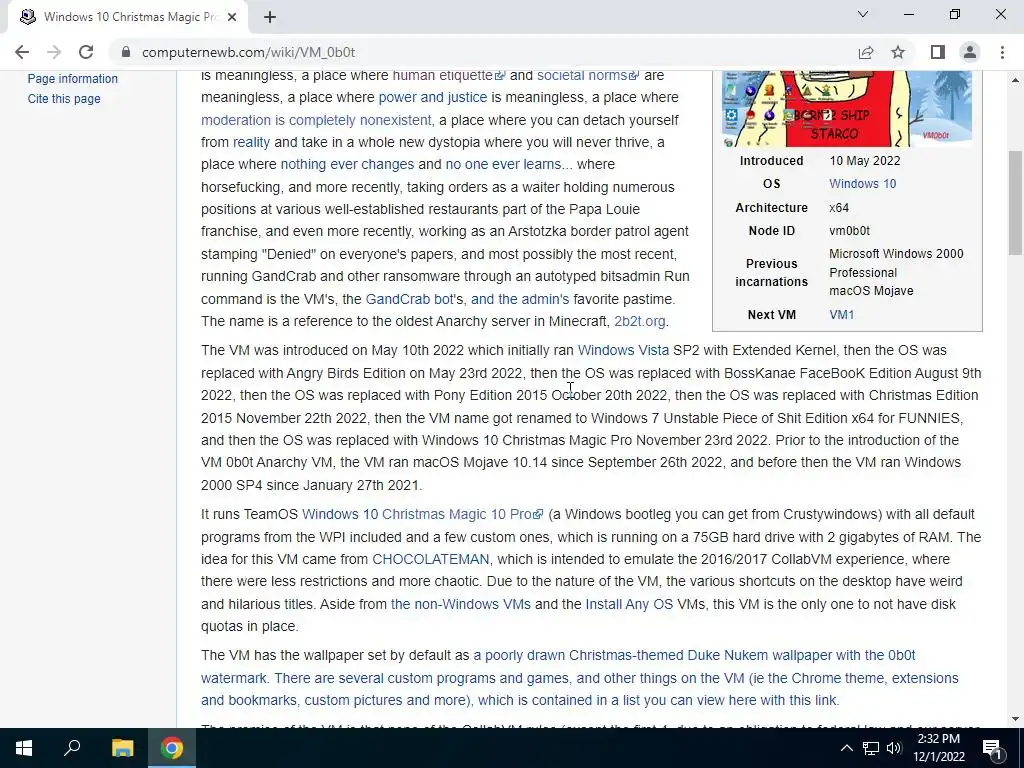This screenshot has width=1024, height=768.
Task: Open the Chrome profile menu
Action: tap(970, 52)
